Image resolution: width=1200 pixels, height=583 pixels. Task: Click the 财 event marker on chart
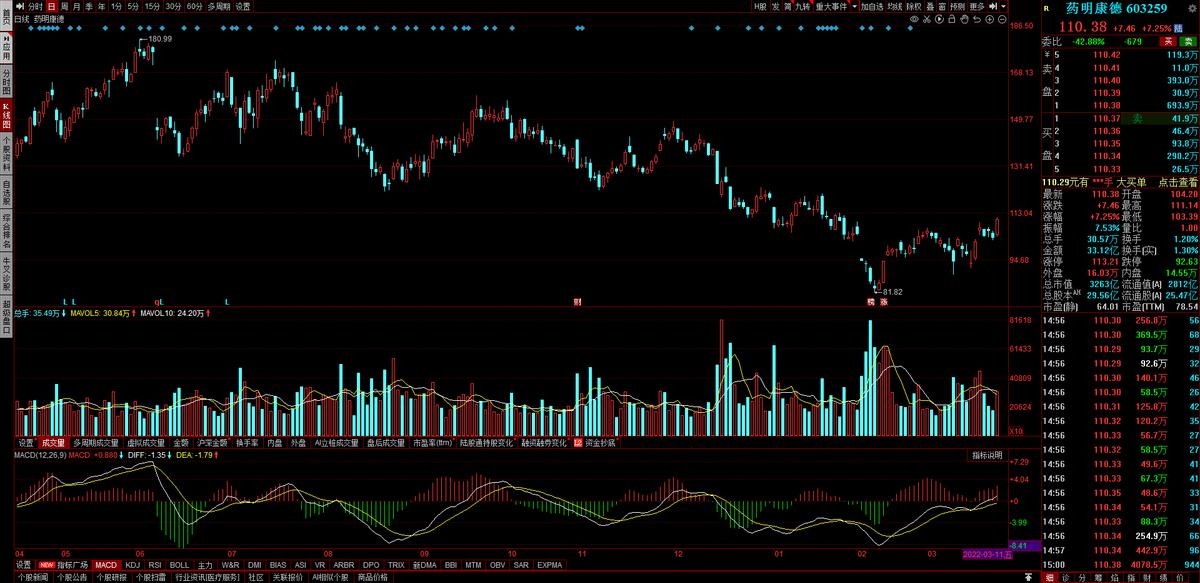point(577,301)
